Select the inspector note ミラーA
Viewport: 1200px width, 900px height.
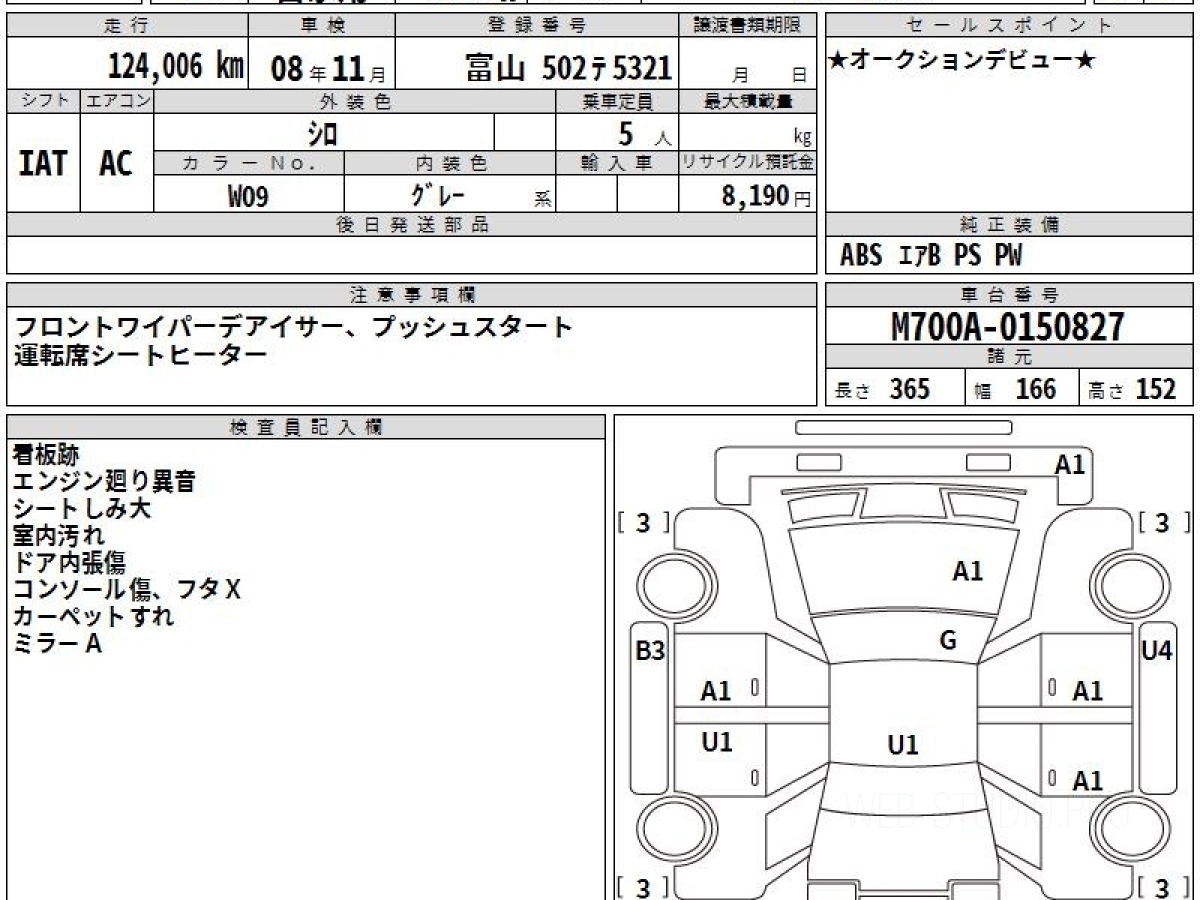57,644
